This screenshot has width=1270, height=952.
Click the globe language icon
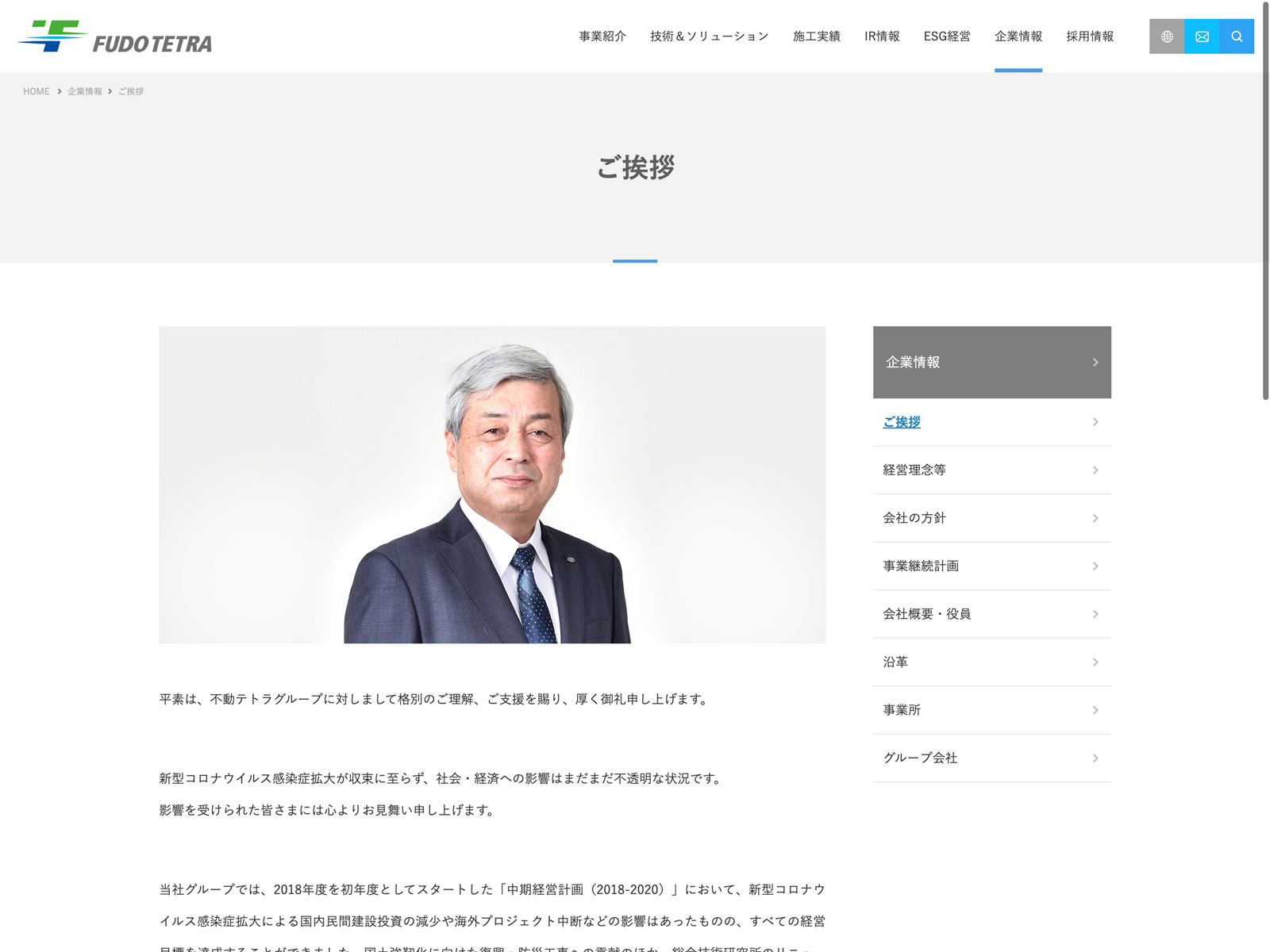pos(1167,36)
